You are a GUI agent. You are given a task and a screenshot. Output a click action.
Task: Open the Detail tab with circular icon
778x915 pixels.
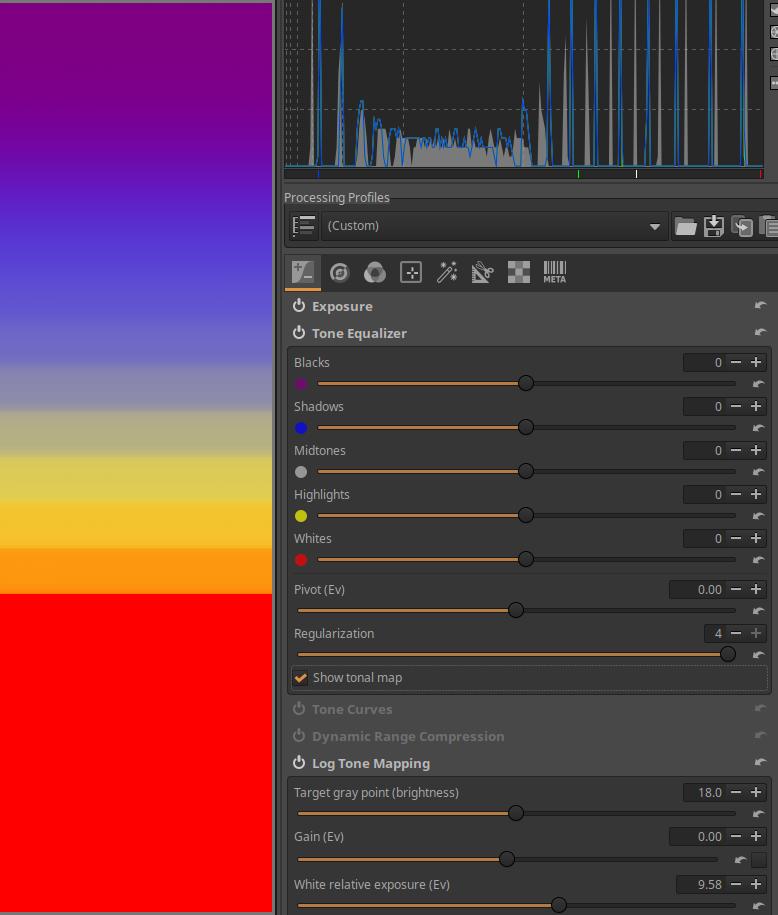pyautogui.click(x=339, y=272)
